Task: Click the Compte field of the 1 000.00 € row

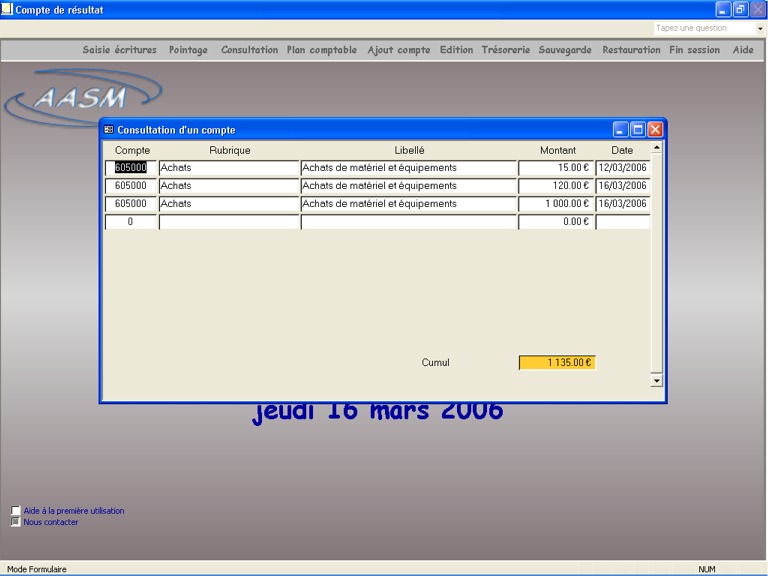Action: click(x=131, y=204)
